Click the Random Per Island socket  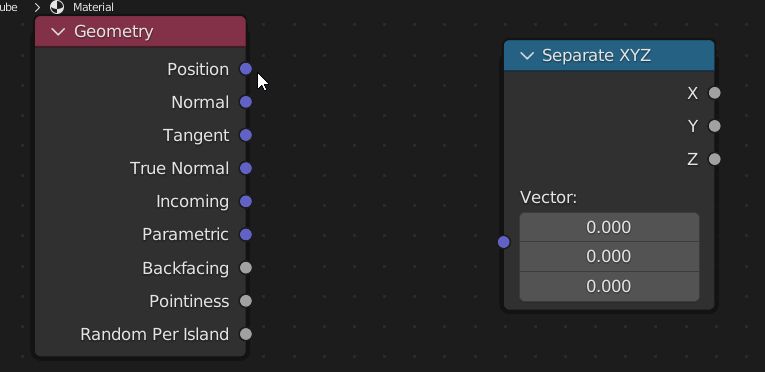(246, 334)
